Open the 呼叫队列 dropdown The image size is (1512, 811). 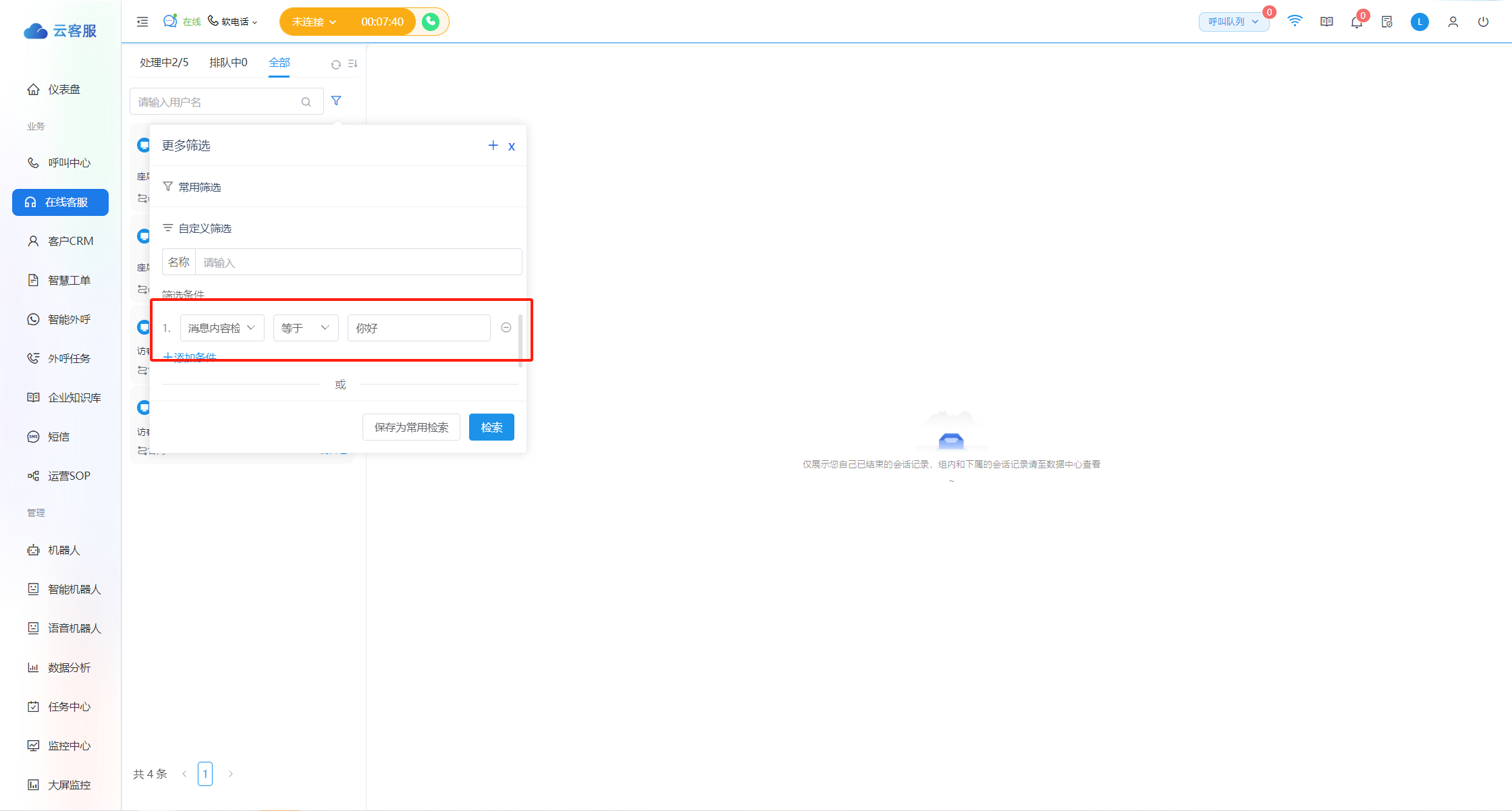(1234, 22)
